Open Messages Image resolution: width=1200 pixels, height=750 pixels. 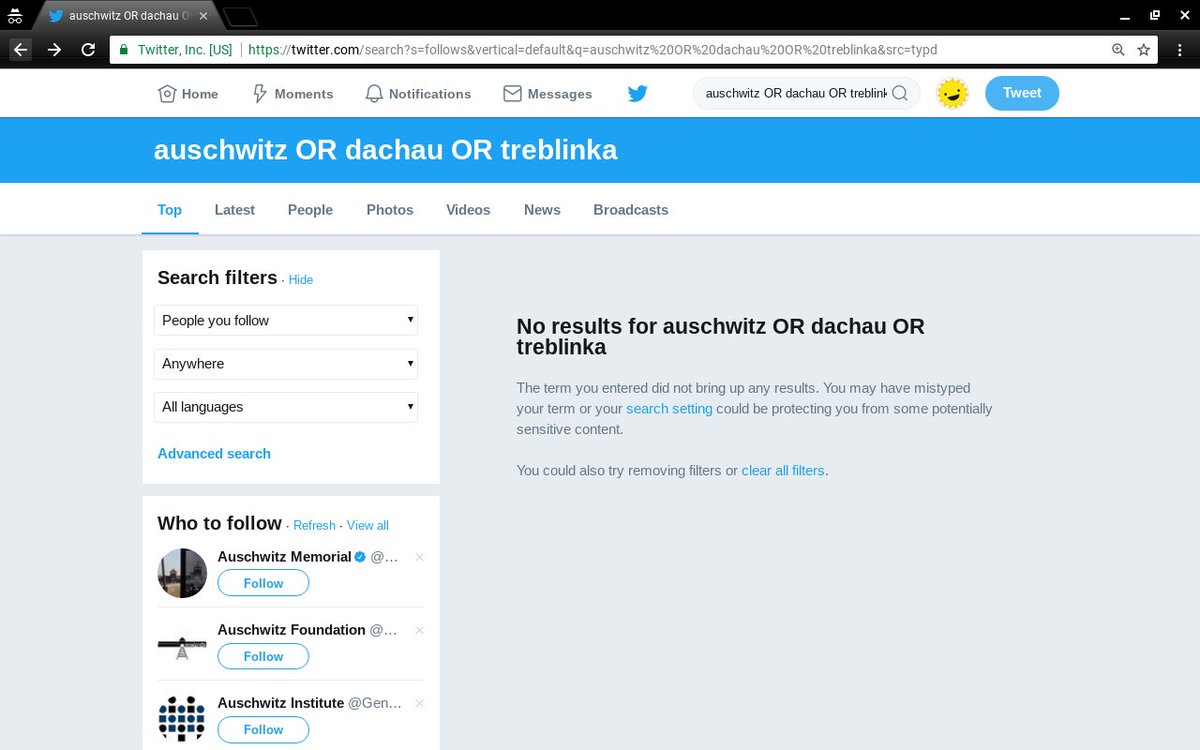(547, 93)
